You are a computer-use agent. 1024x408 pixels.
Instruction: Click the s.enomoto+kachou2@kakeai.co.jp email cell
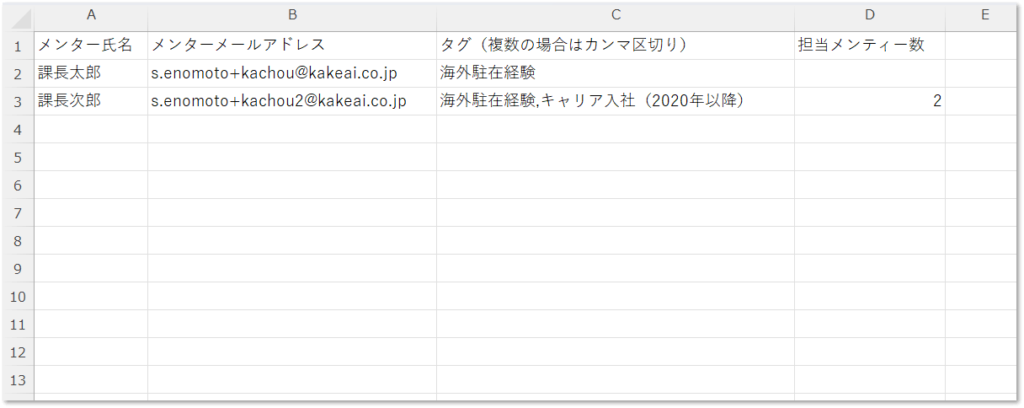coord(291,101)
